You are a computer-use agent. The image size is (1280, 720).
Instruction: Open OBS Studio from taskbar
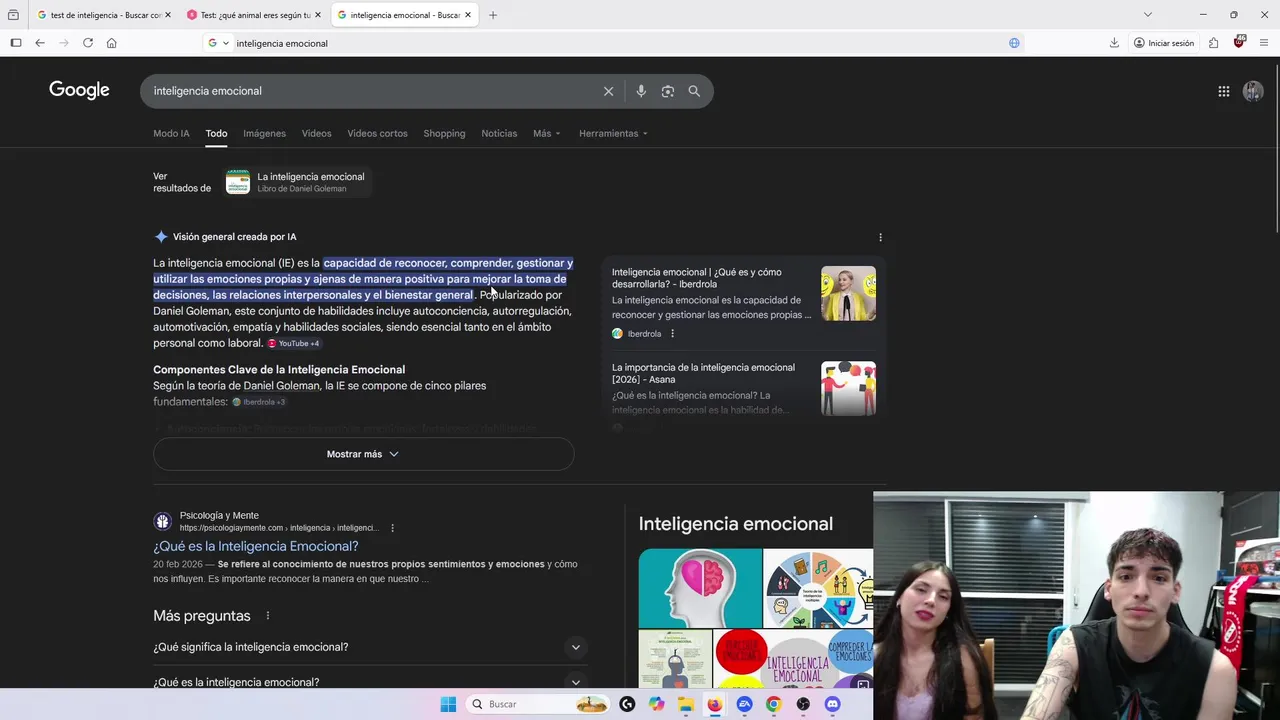pos(803,704)
